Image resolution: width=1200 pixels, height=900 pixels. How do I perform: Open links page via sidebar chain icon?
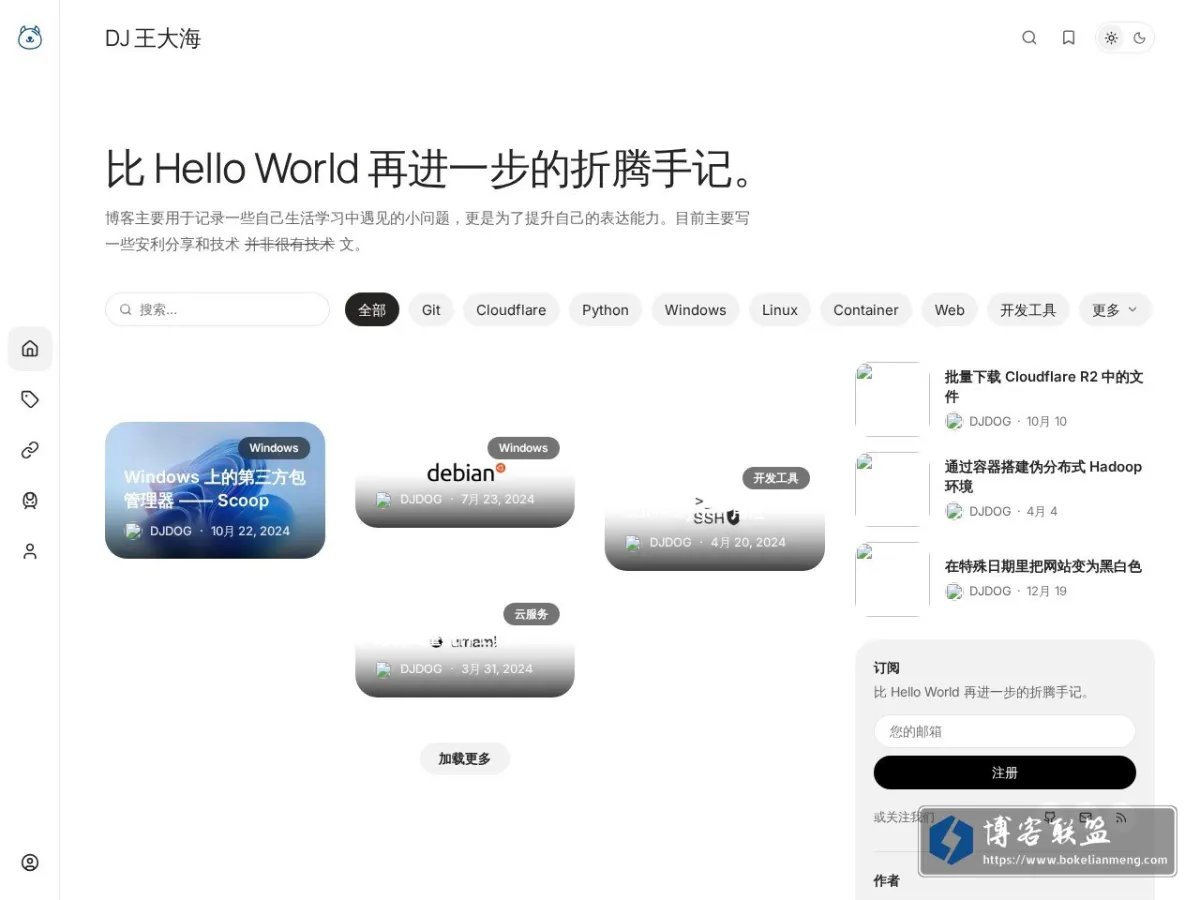coord(30,450)
